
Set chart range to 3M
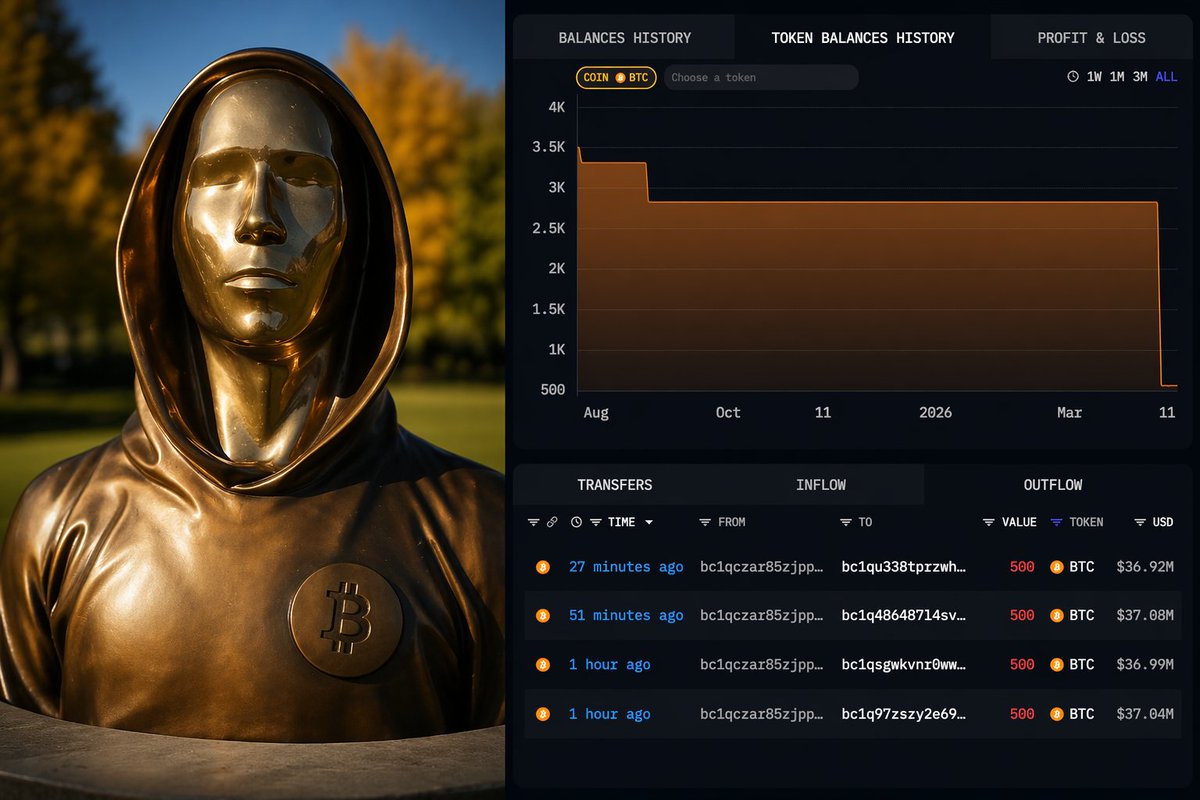(x=1140, y=77)
